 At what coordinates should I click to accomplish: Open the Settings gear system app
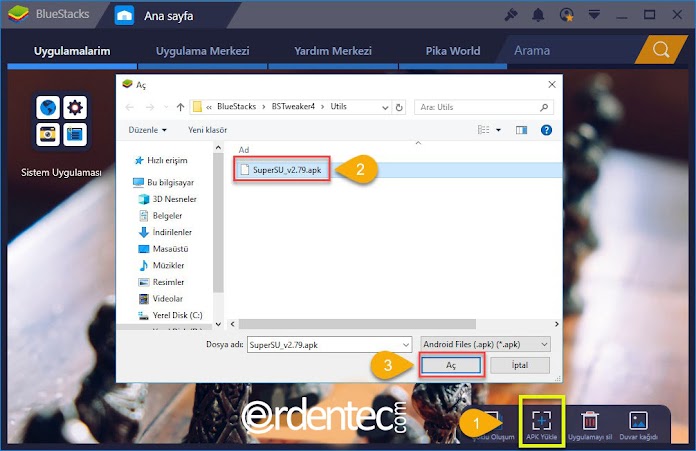pos(75,107)
